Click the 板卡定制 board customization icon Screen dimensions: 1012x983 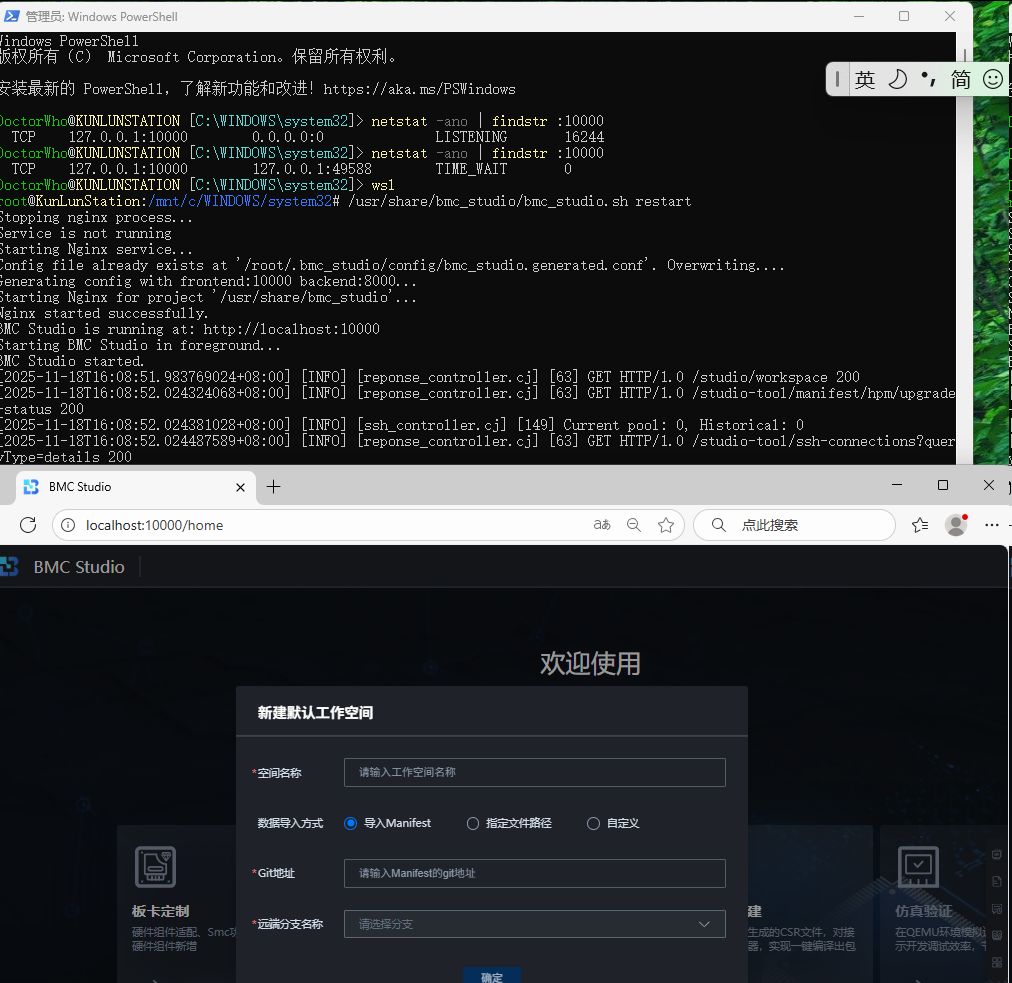[x=154, y=866]
